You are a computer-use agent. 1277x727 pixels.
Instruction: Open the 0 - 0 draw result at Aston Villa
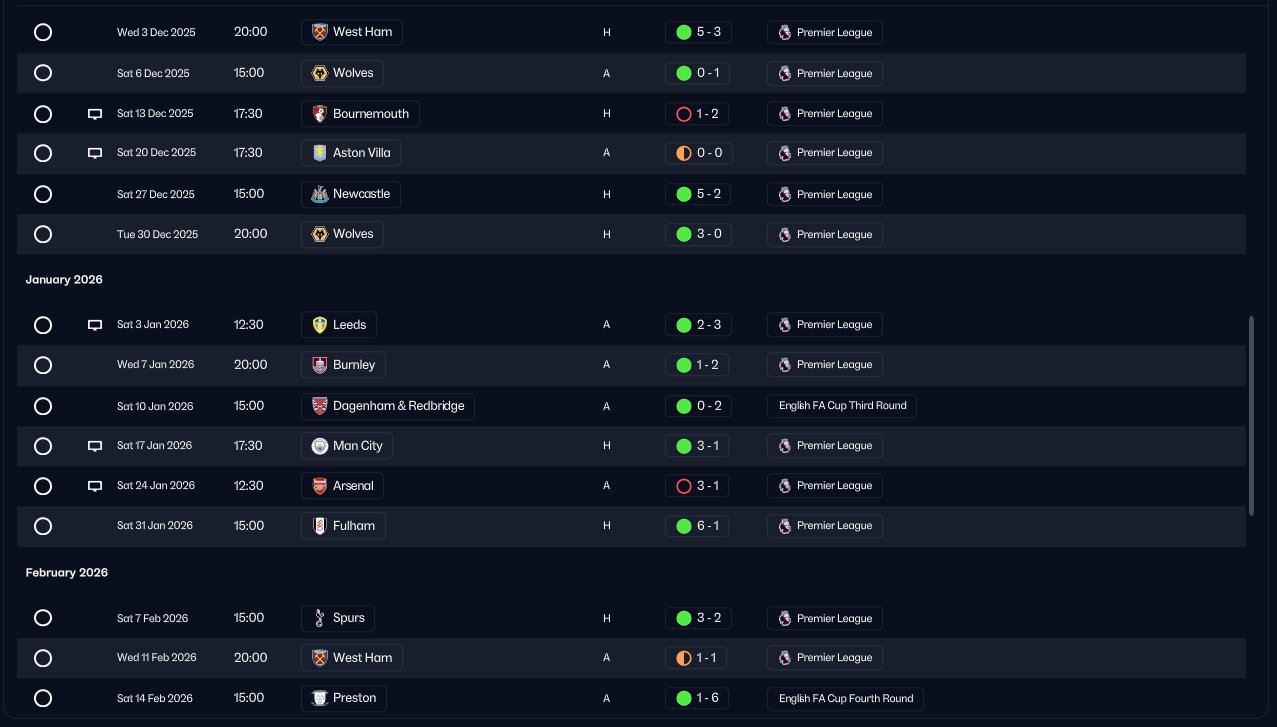(698, 153)
